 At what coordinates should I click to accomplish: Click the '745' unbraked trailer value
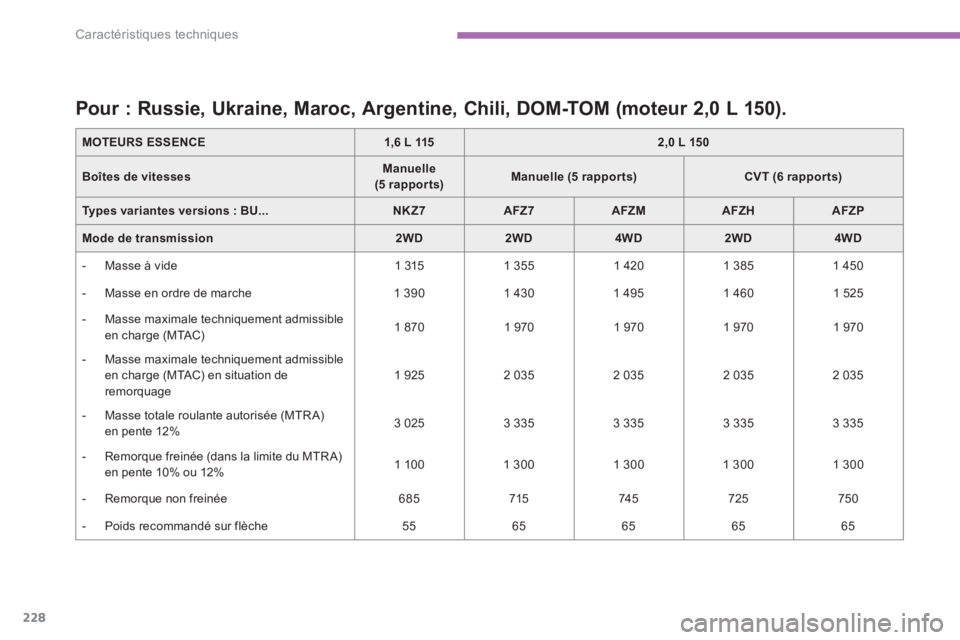pos(628,499)
